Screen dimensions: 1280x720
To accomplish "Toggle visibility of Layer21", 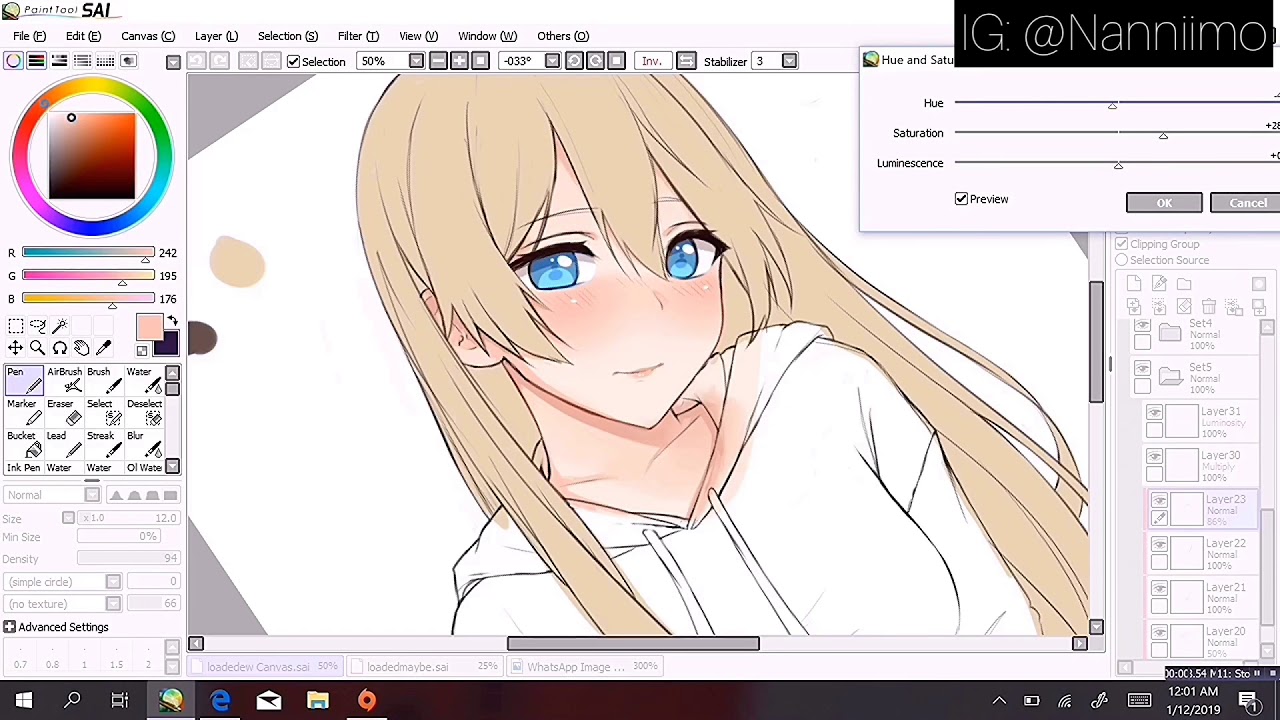I will click(x=1159, y=589).
